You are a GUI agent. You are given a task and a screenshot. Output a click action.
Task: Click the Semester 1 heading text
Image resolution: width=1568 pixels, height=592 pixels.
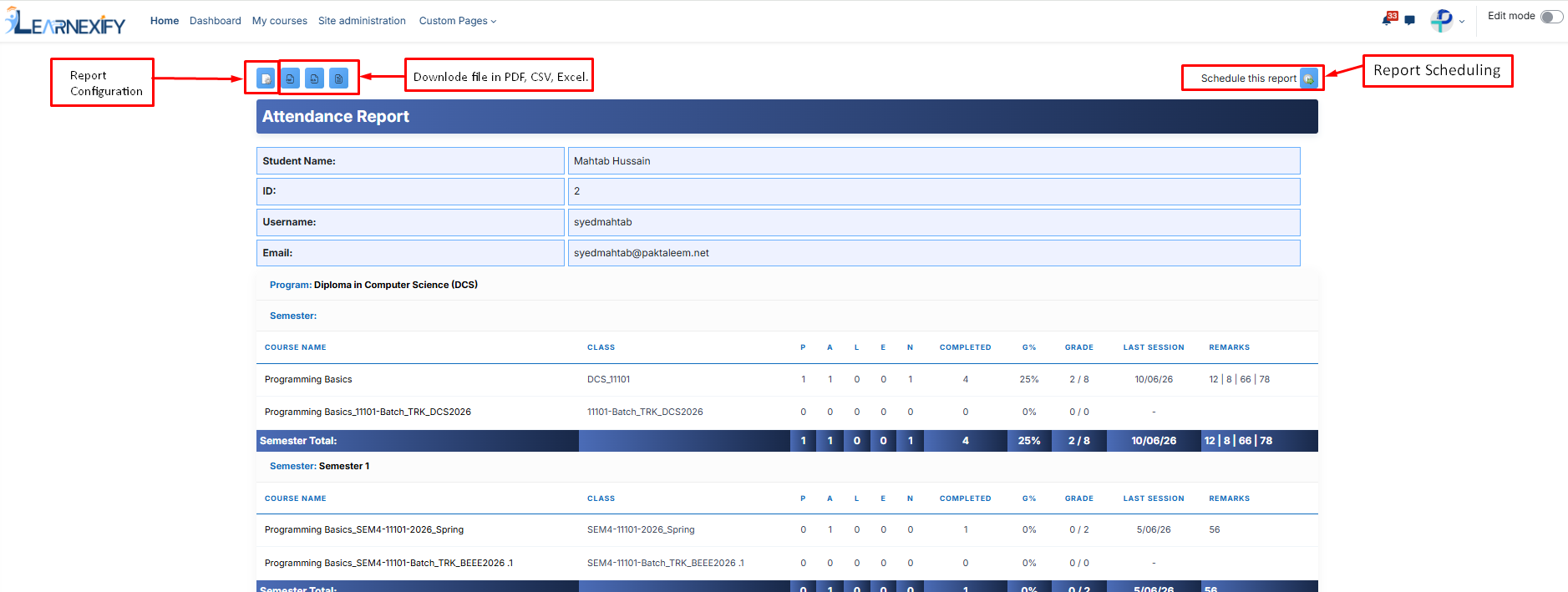pyautogui.click(x=344, y=466)
